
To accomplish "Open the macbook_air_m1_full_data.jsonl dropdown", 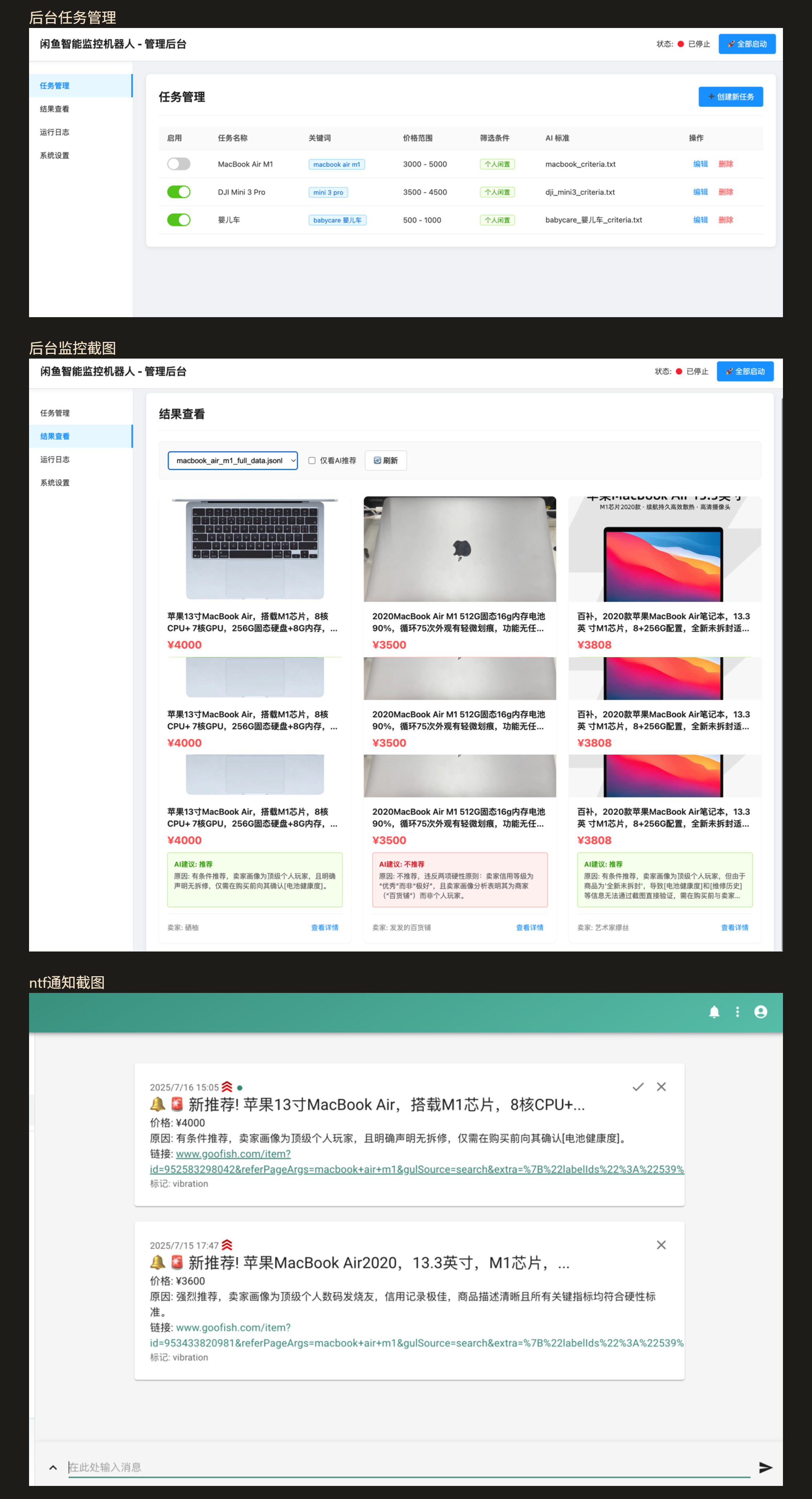I will pyautogui.click(x=233, y=460).
